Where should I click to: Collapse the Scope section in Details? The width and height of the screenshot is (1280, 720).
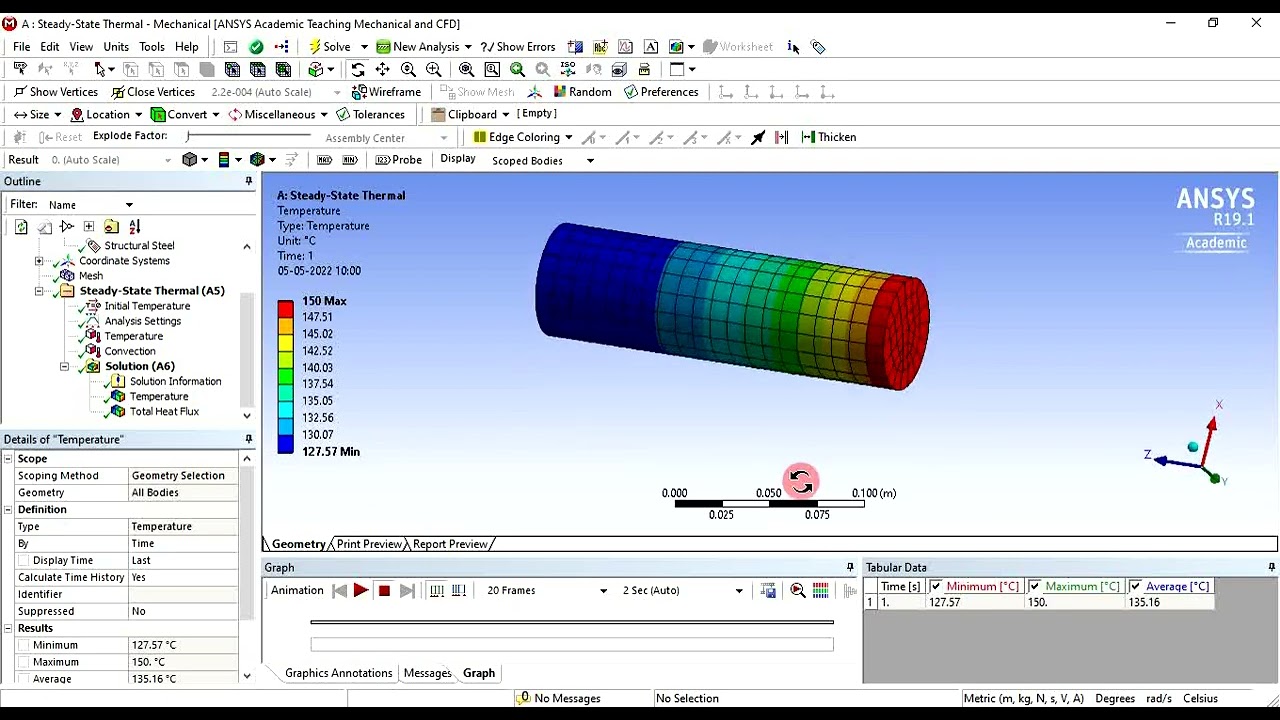[x=8, y=458]
